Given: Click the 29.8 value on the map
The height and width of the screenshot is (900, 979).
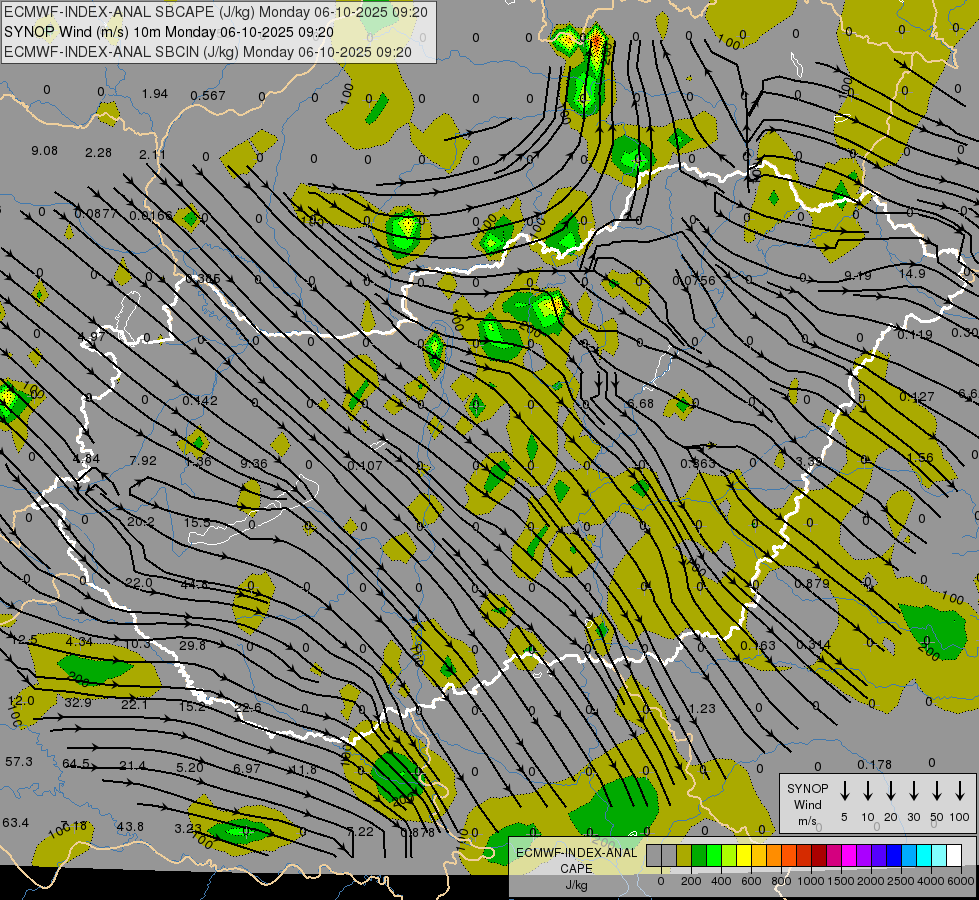Looking at the screenshot, I should pos(192,645).
